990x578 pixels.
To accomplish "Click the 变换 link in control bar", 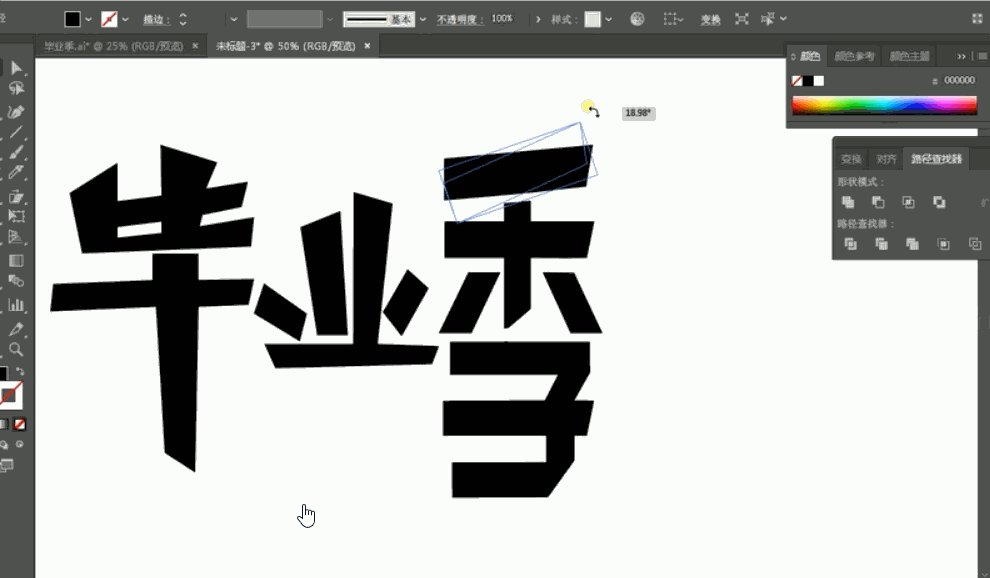I will [x=710, y=20].
